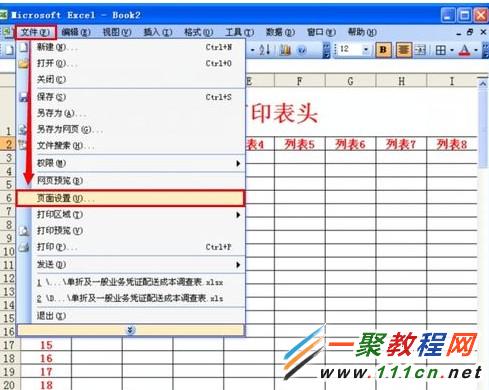Expand full File menu with bottom chevron
489x390 pixels.
click(130, 330)
